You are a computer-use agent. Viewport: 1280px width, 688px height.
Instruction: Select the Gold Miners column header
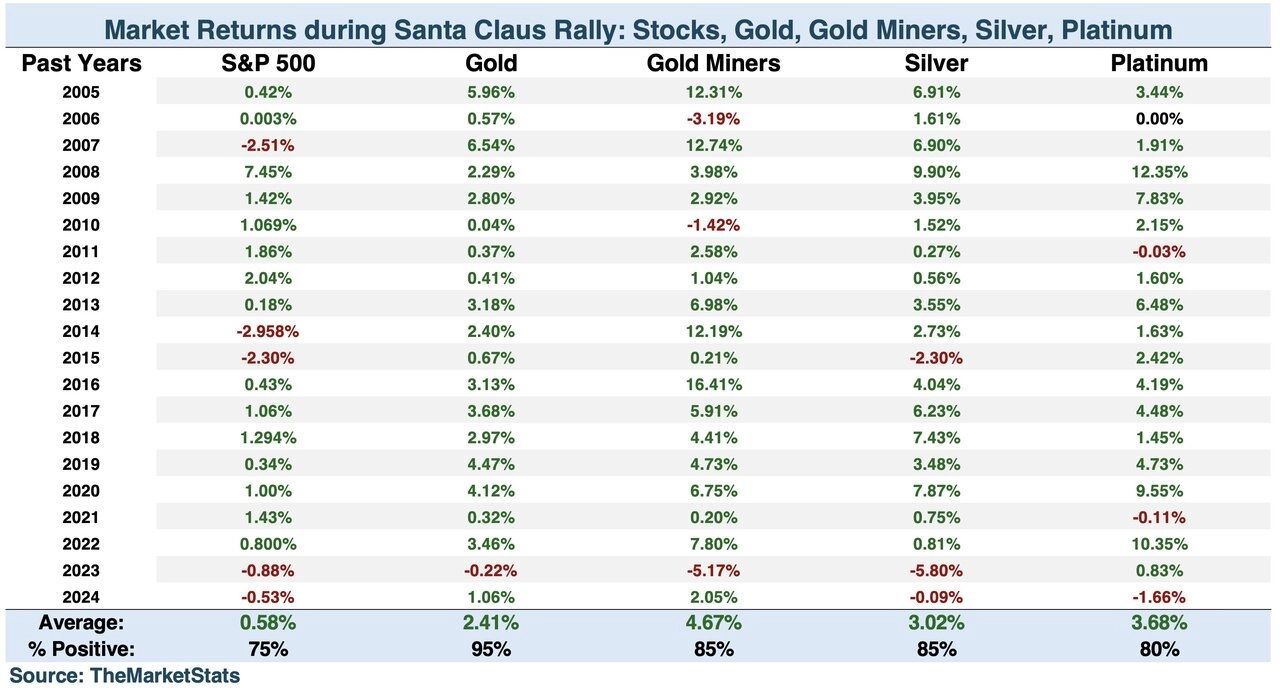click(714, 64)
